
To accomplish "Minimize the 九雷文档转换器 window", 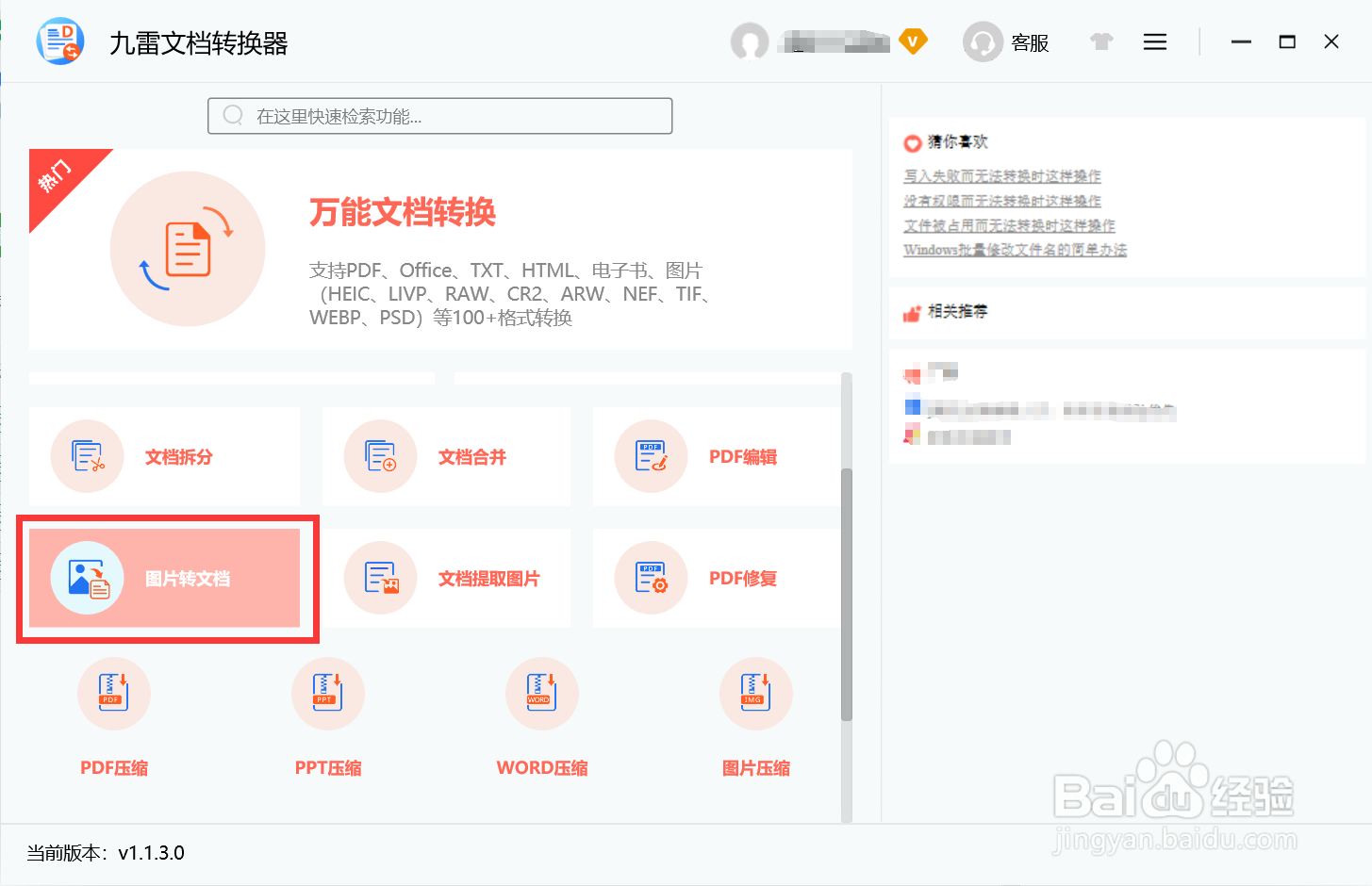I will click(1241, 41).
